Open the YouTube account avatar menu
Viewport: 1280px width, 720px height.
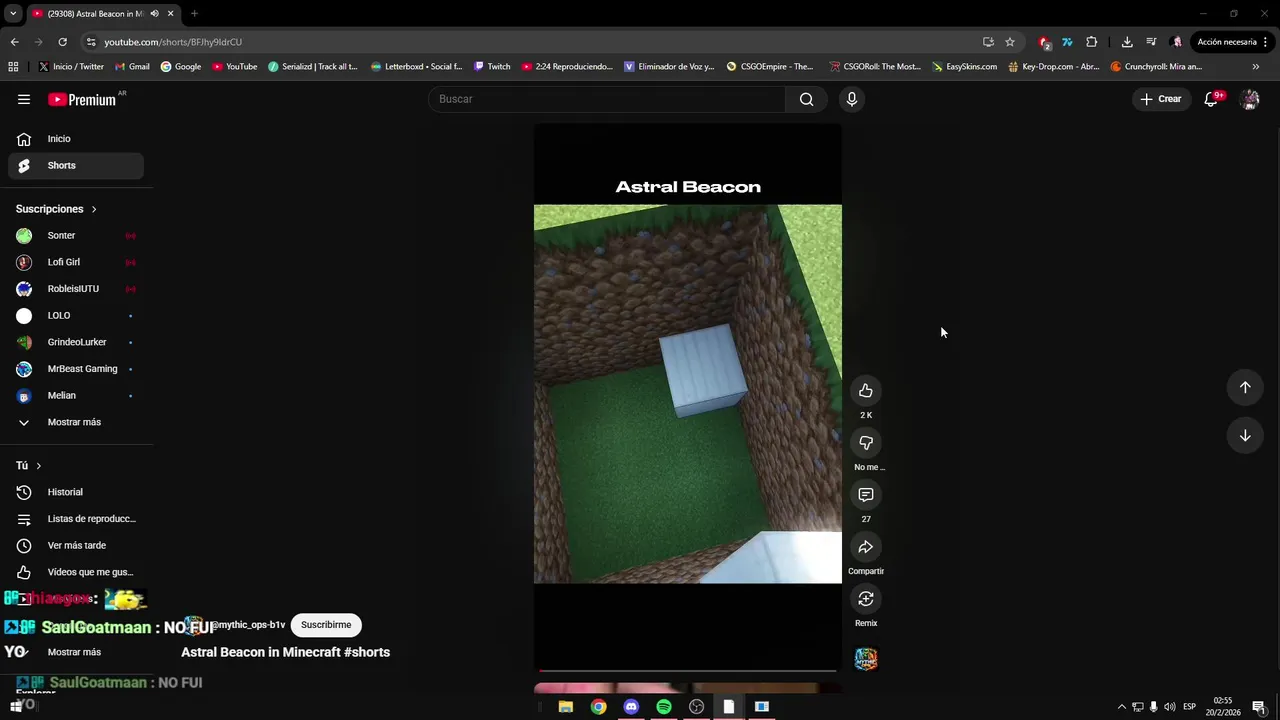click(1250, 99)
